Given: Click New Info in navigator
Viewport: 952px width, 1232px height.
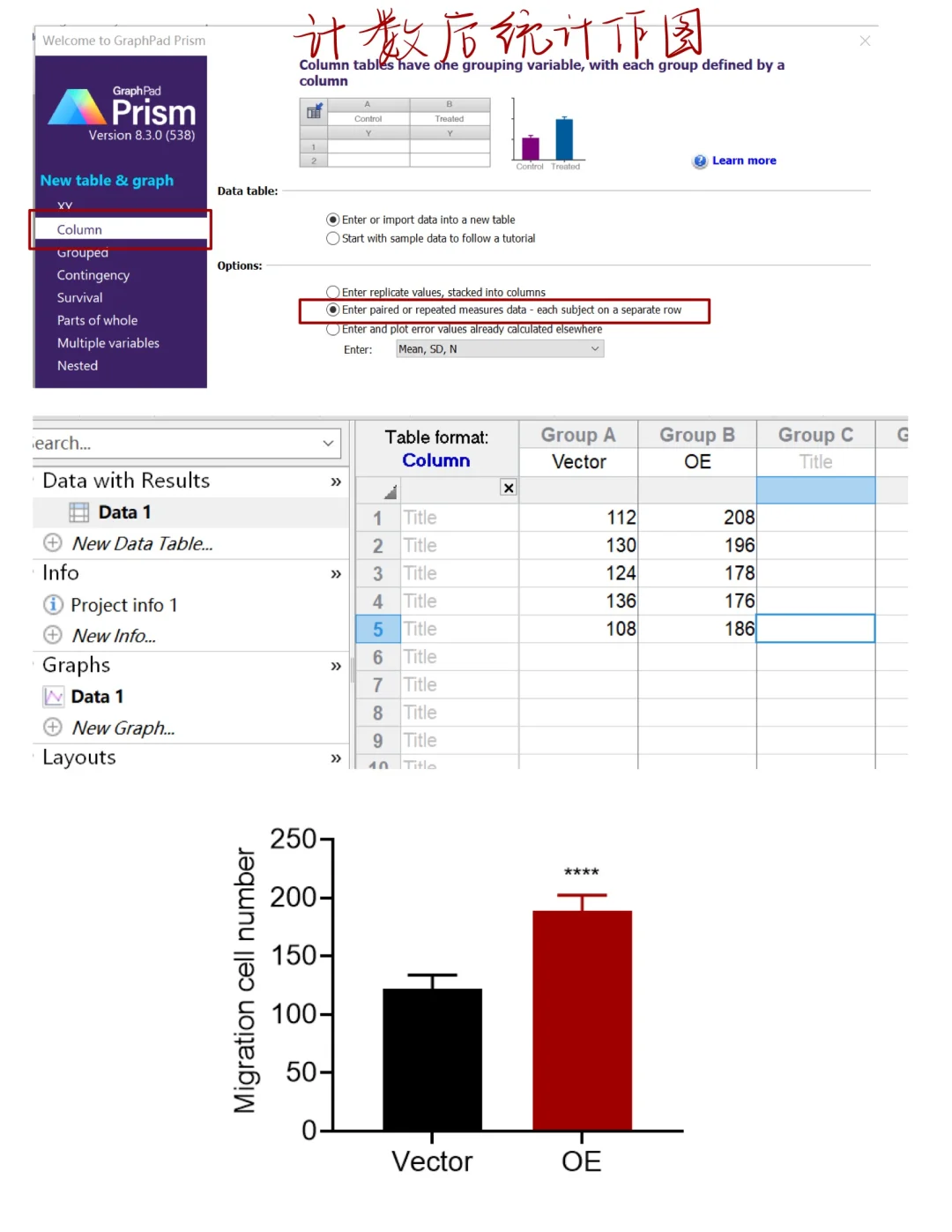Looking at the screenshot, I should pos(114,636).
